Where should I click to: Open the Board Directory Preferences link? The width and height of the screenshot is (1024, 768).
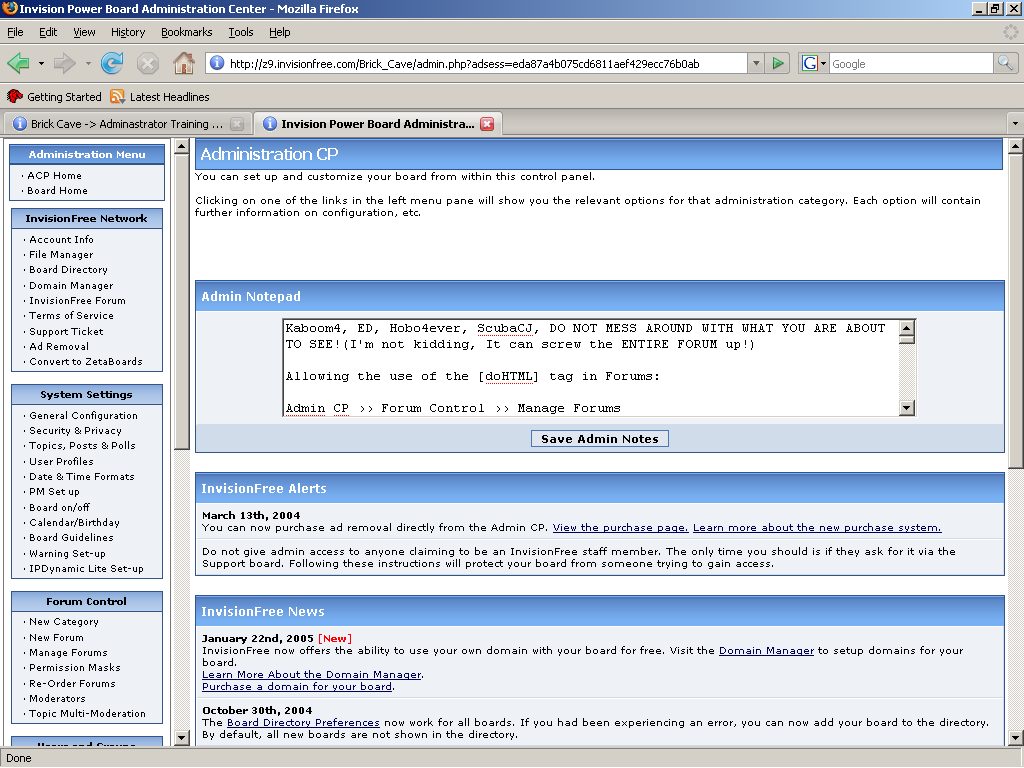[303, 722]
